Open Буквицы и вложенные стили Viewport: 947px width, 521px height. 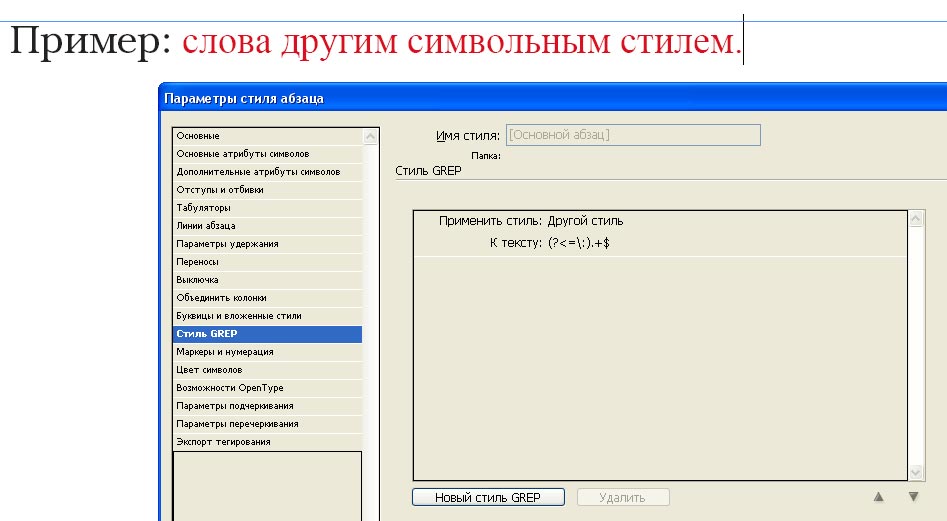click(x=268, y=316)
